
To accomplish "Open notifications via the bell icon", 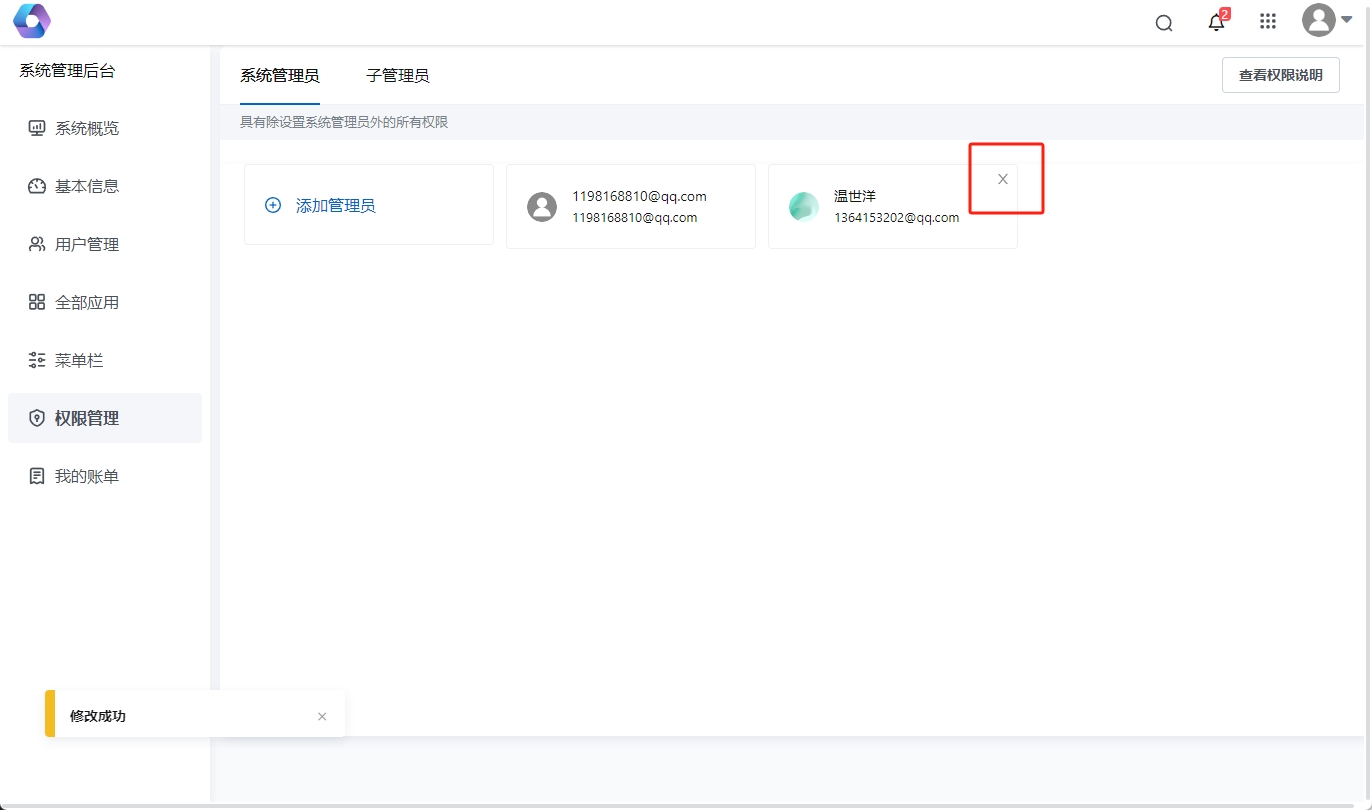I will point(1216,22).
